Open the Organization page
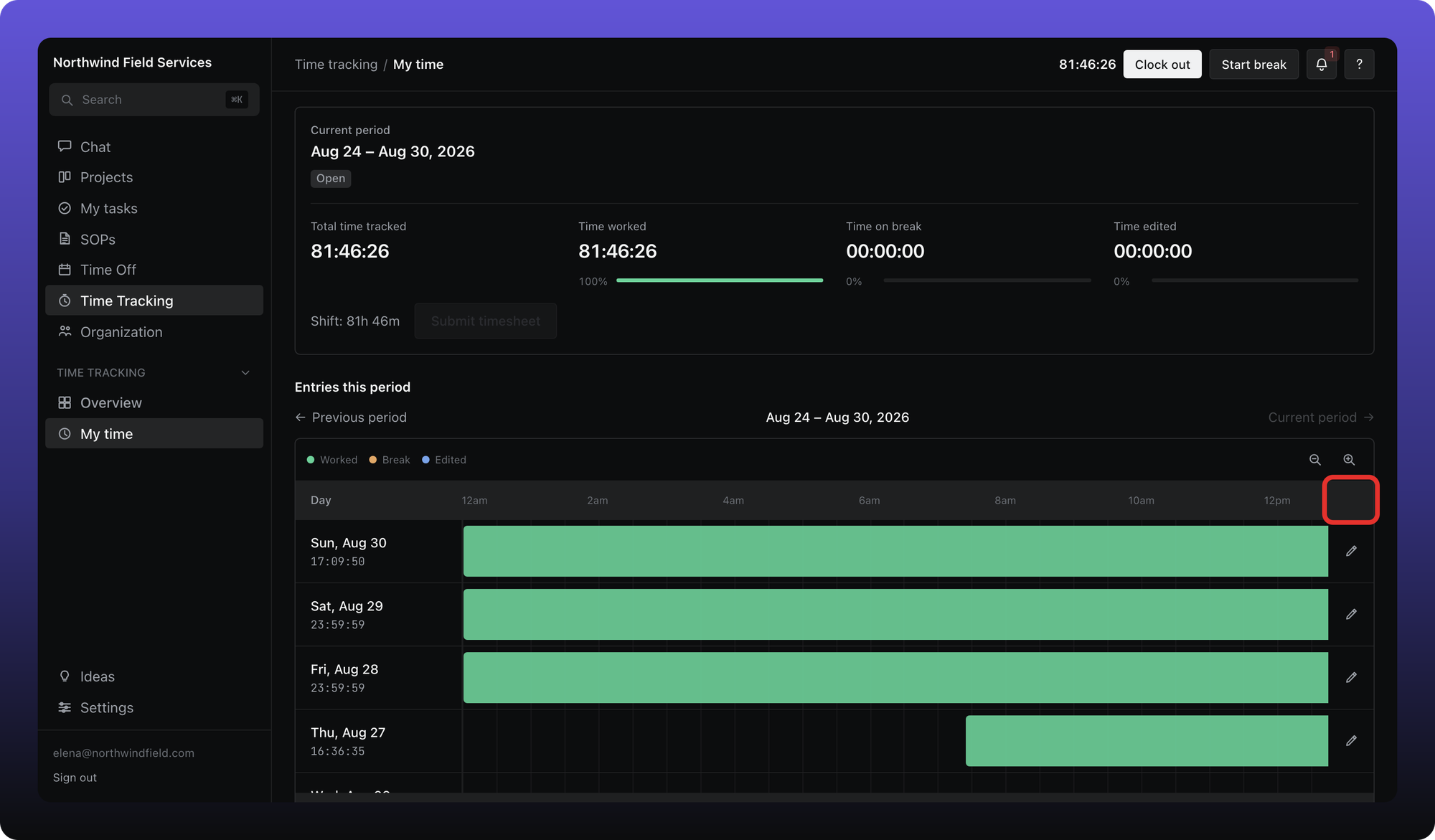This screenshot has width=1435, height=840. pos(154,331)
